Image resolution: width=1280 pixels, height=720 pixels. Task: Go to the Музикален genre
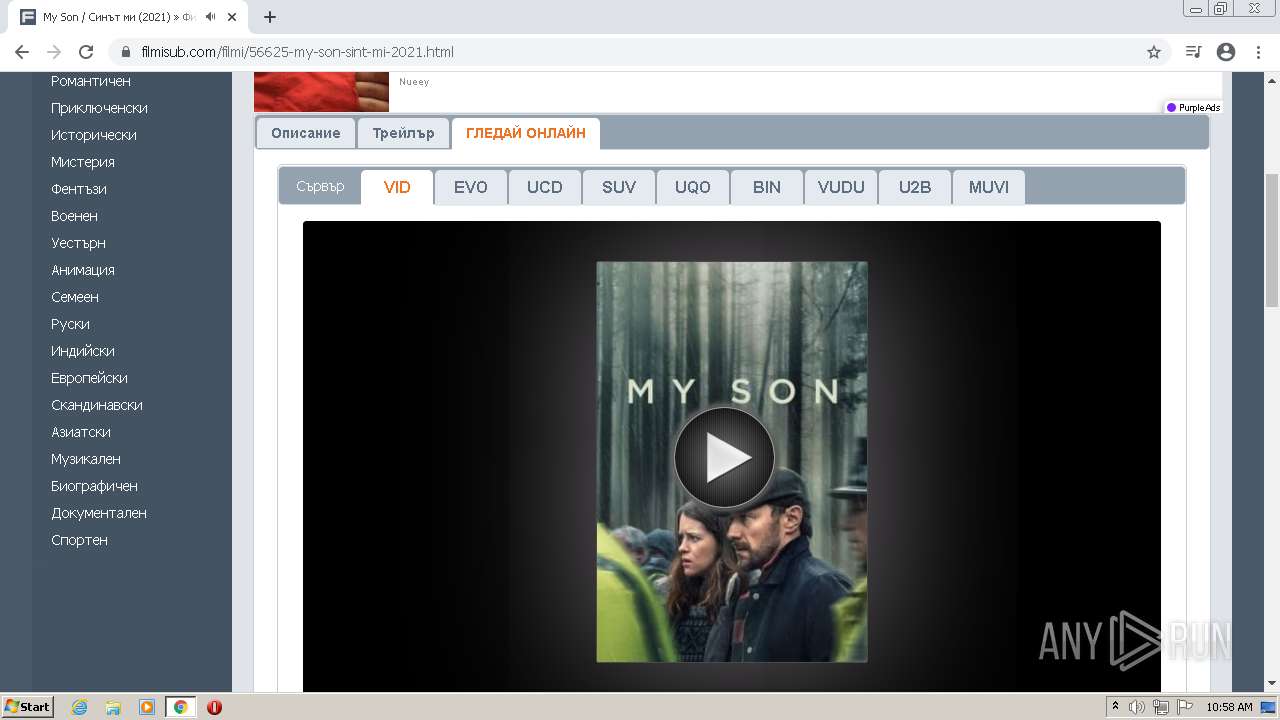(86, 459)
